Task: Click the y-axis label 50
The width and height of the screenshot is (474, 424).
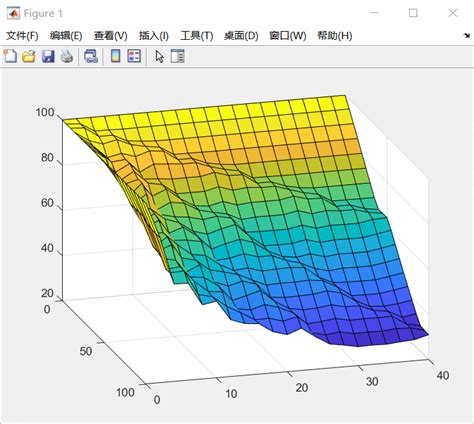Action: click(x=86, y=351)
